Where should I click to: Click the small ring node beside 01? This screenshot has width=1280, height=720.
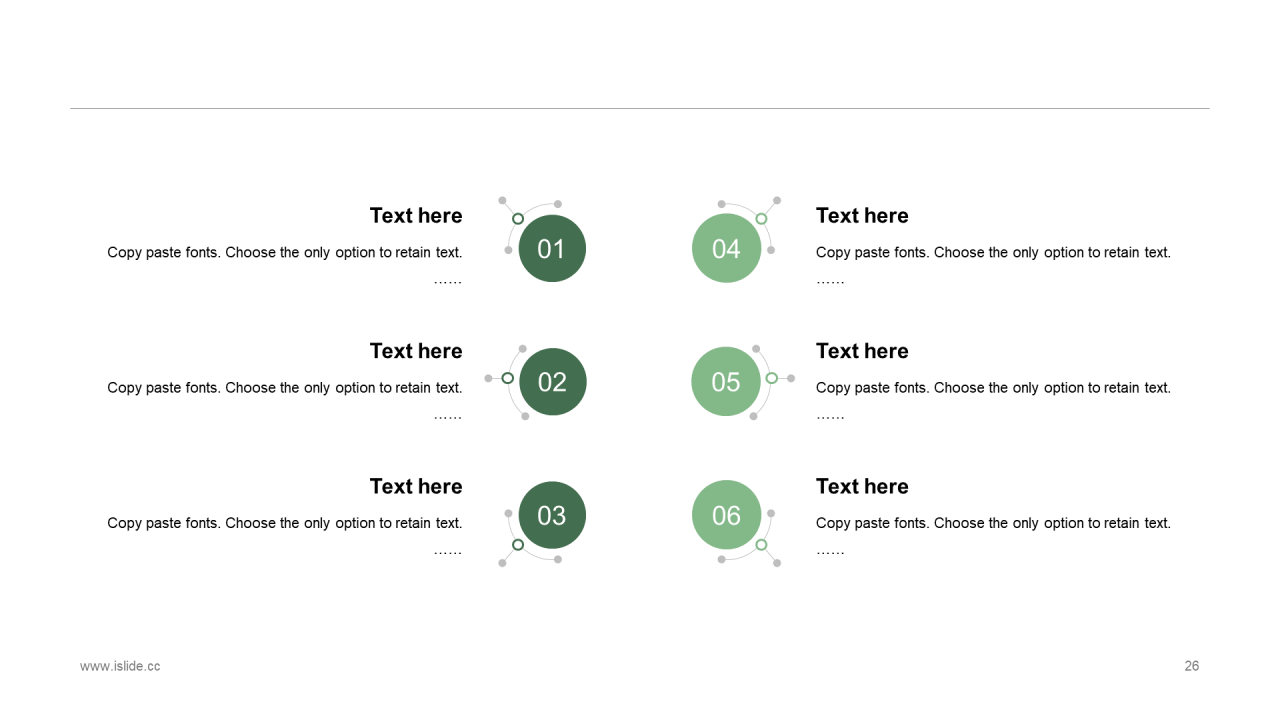(518, 218)
